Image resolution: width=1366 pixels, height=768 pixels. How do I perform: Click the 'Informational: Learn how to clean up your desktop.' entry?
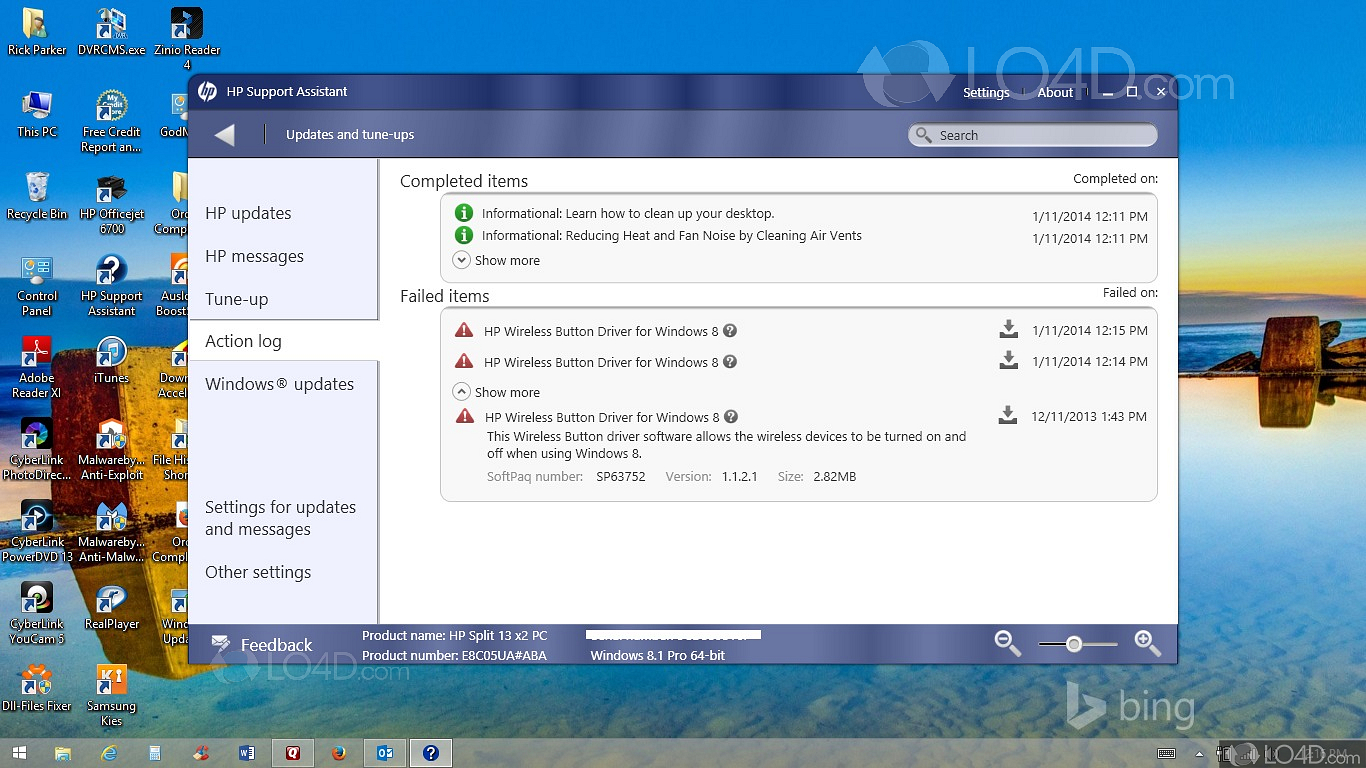pos(628,213)
